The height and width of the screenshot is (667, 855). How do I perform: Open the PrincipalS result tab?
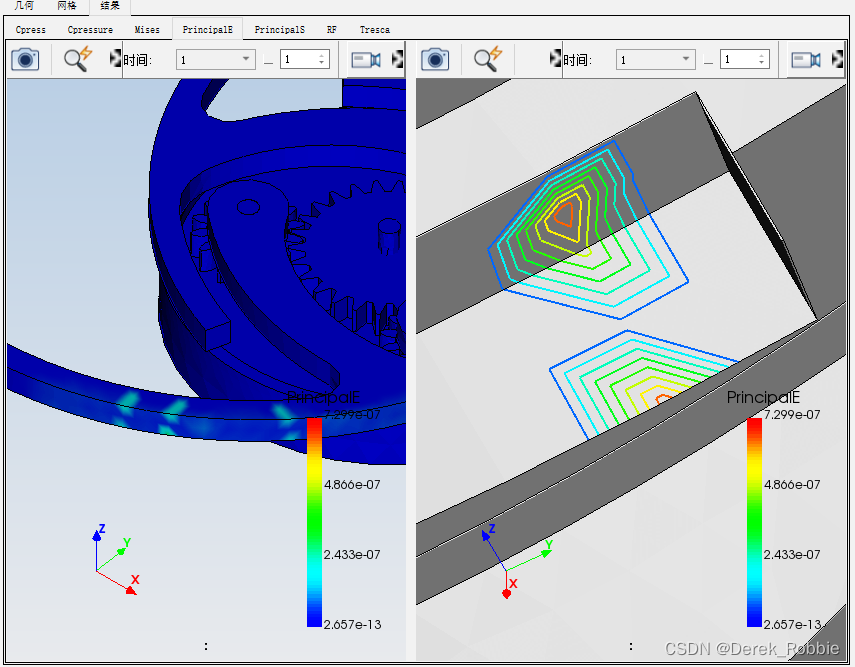click(280, 29)
